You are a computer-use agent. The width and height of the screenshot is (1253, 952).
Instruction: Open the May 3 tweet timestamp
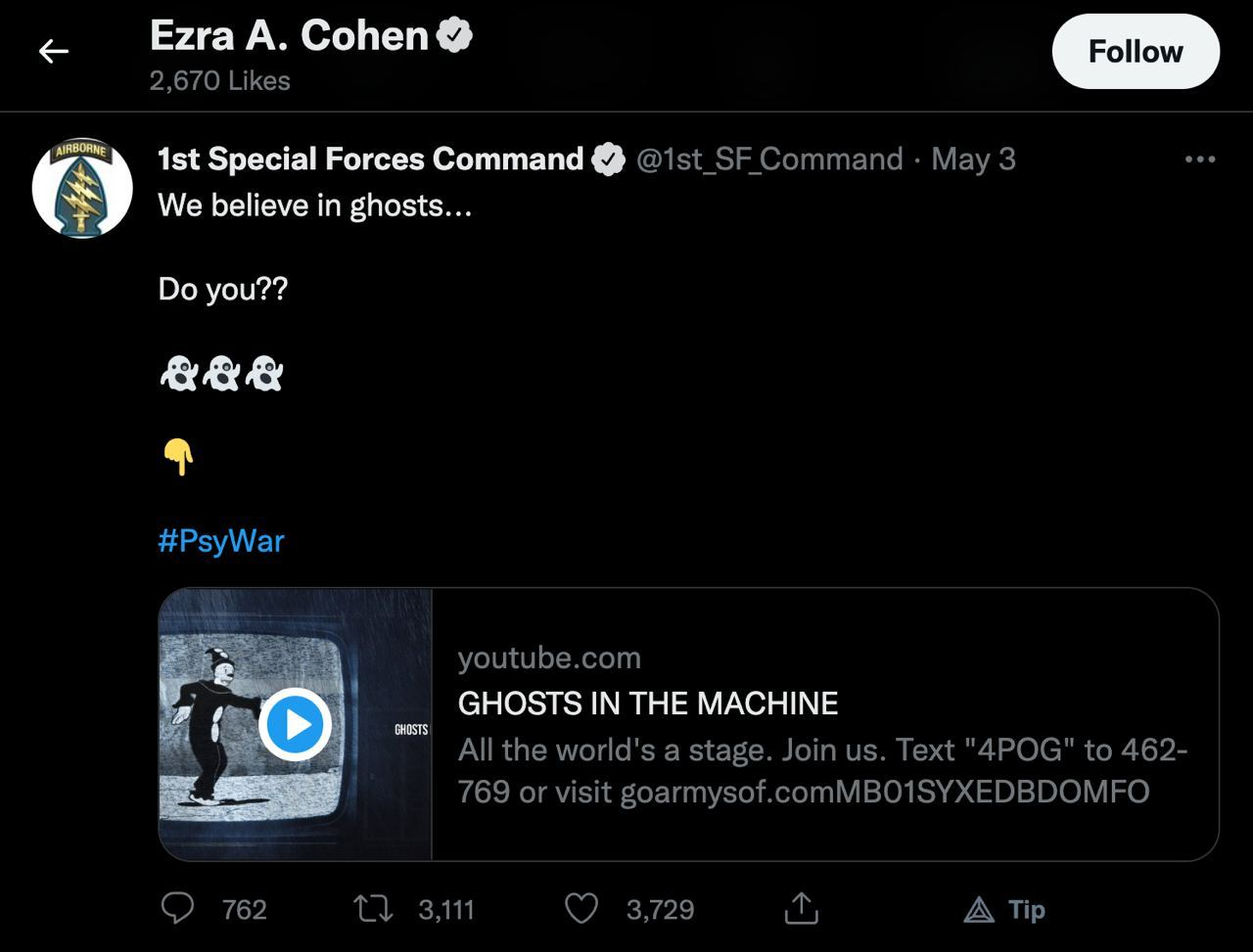click(x=973, y=159)
